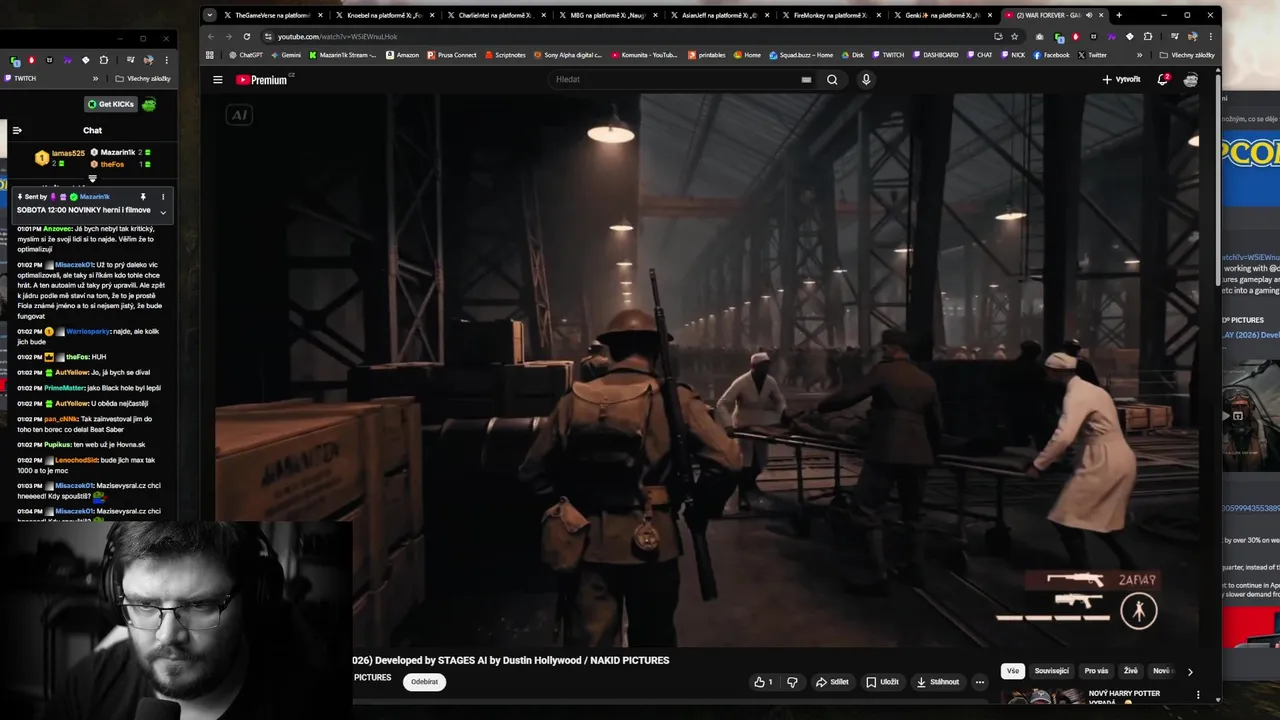Click the Uložit save button
1280x720 pixels.
click(x=882, y=682)
